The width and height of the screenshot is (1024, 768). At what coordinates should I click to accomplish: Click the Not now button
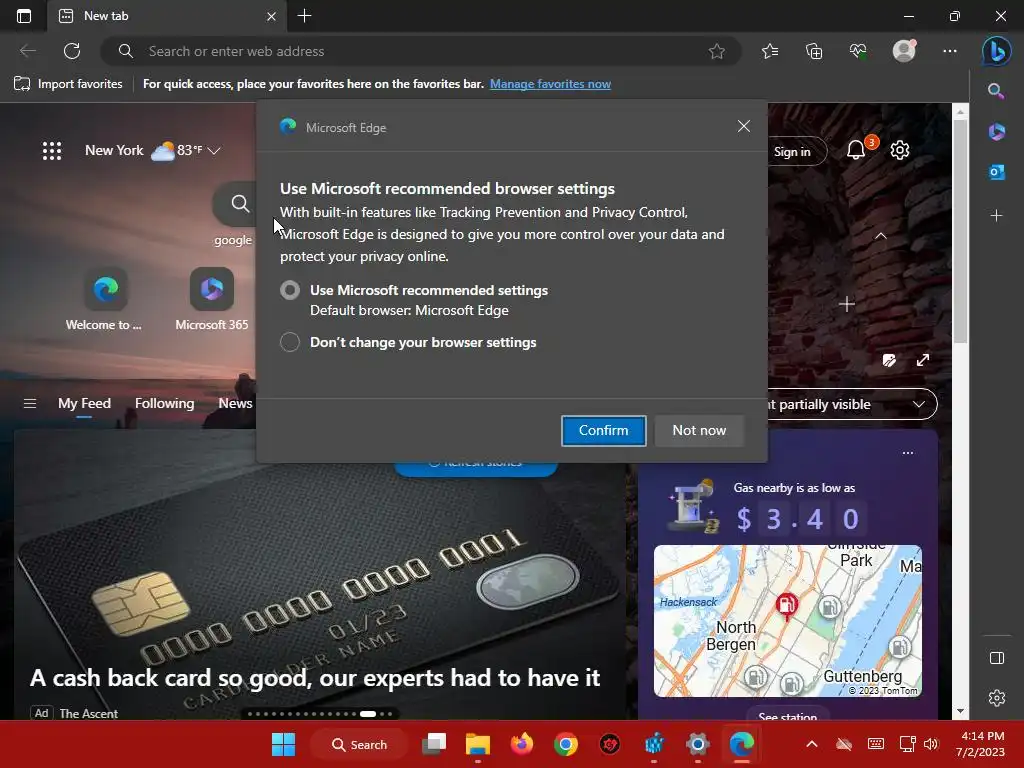[x=699, y=430]
